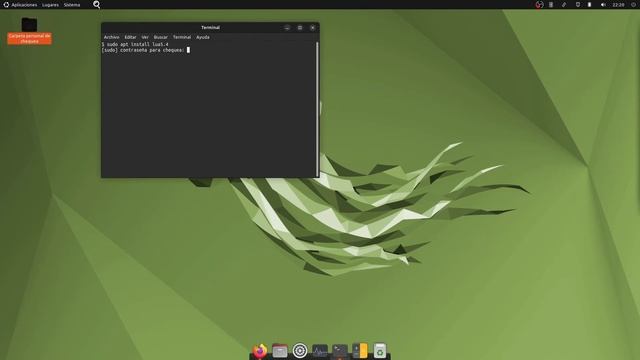Open the yellow-and-gray dock app icon
Screen dimensions: 640x360
tap(360, 351)
